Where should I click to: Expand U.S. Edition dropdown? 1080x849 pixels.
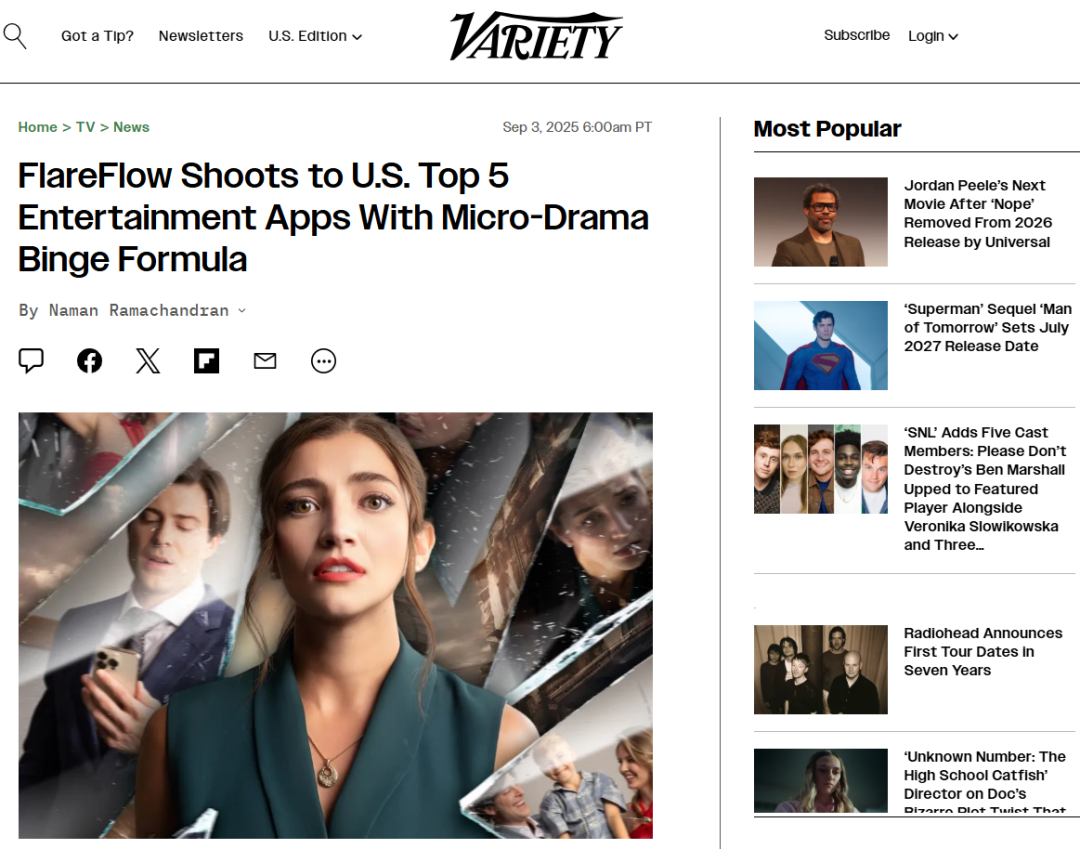coord(315,36)
